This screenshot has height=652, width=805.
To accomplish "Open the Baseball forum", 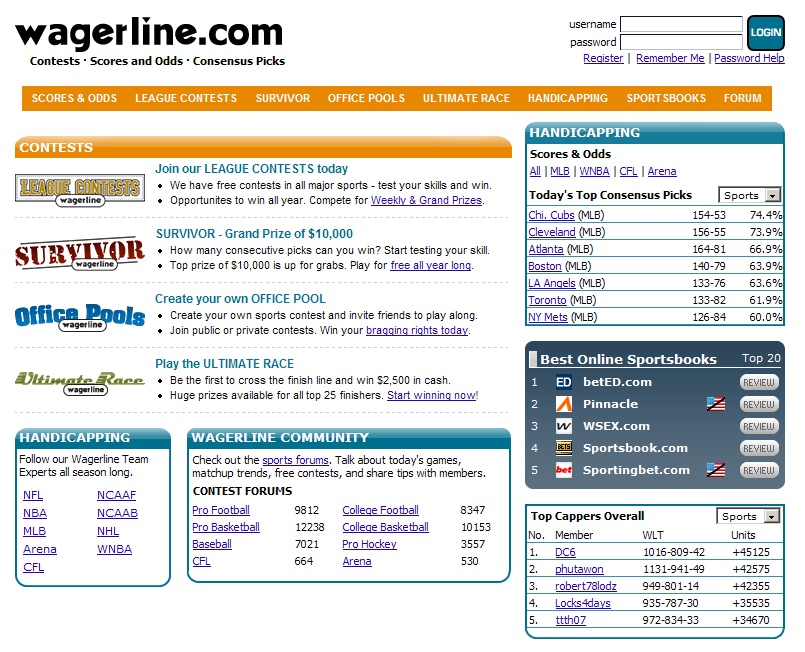I will 212,544.
